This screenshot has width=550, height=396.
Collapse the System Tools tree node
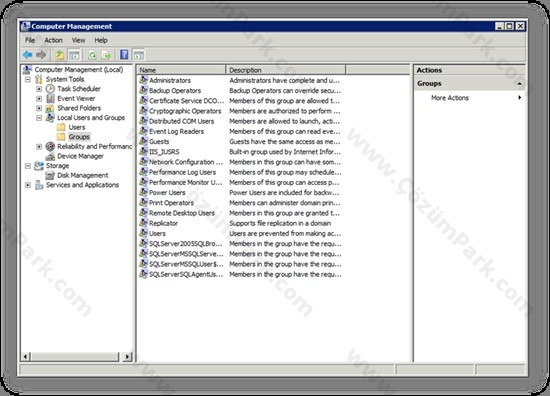(28, 79)
